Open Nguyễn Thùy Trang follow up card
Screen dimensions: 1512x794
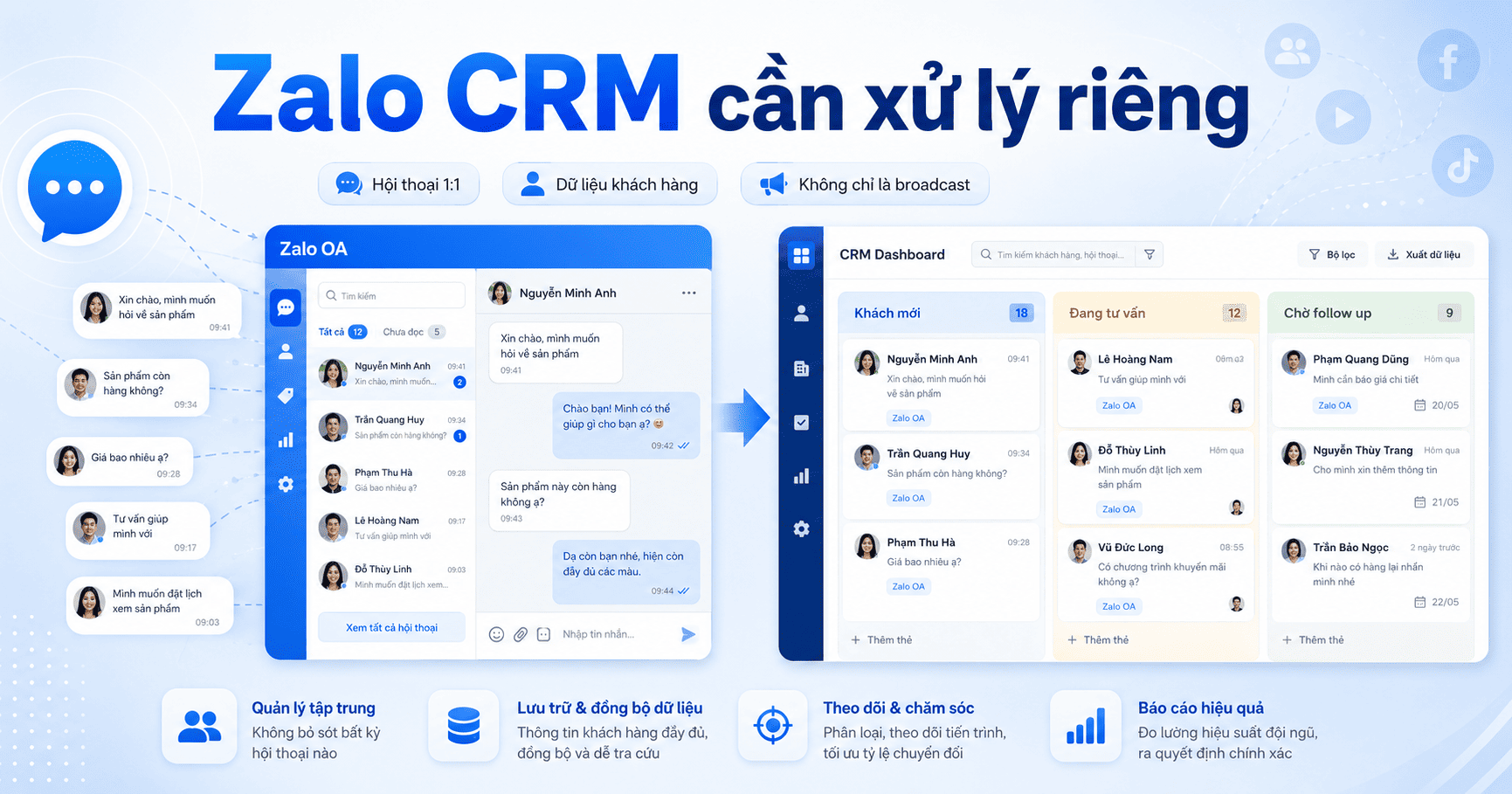[1370, 475]
